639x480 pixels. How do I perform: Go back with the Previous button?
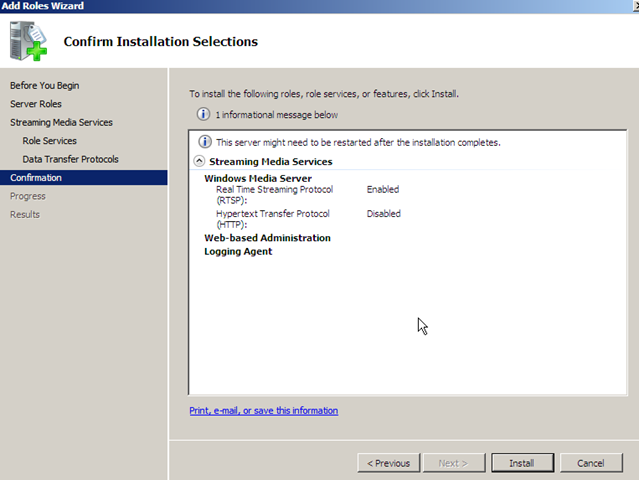pyautogui.click(x=388, y=463)
